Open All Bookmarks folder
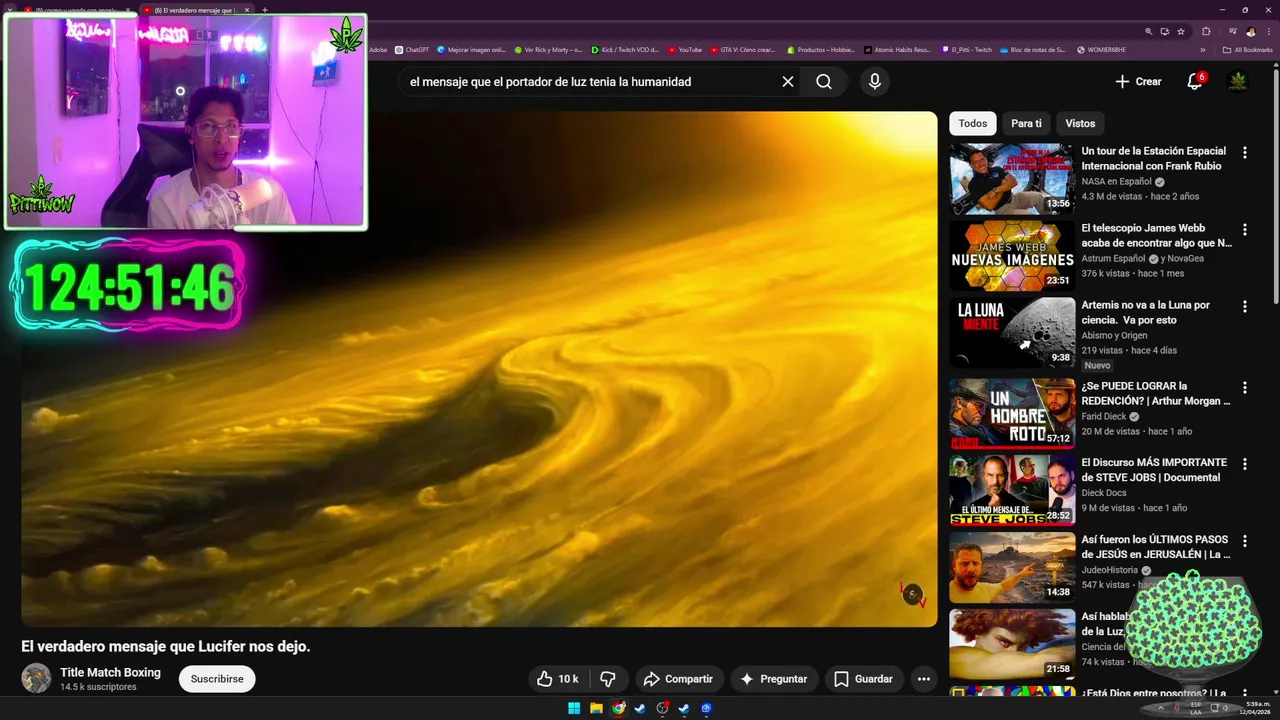This screenshot has height=720, width=1280. (1247, 49)
